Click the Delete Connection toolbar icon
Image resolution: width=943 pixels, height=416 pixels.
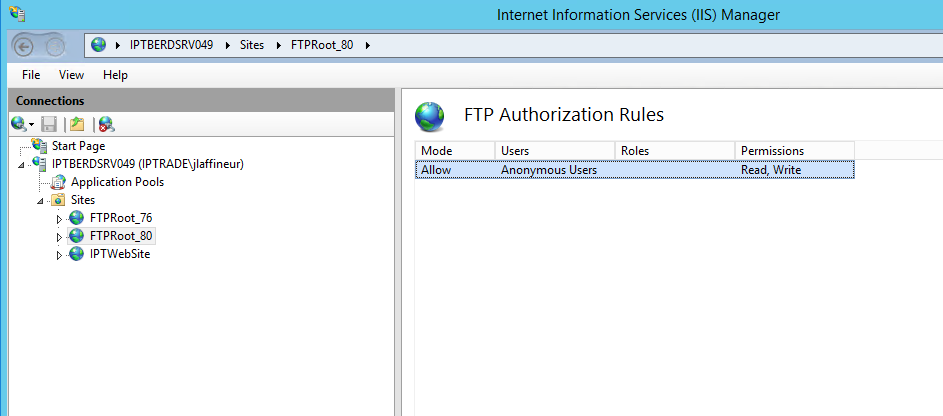[x=107, y=124]
